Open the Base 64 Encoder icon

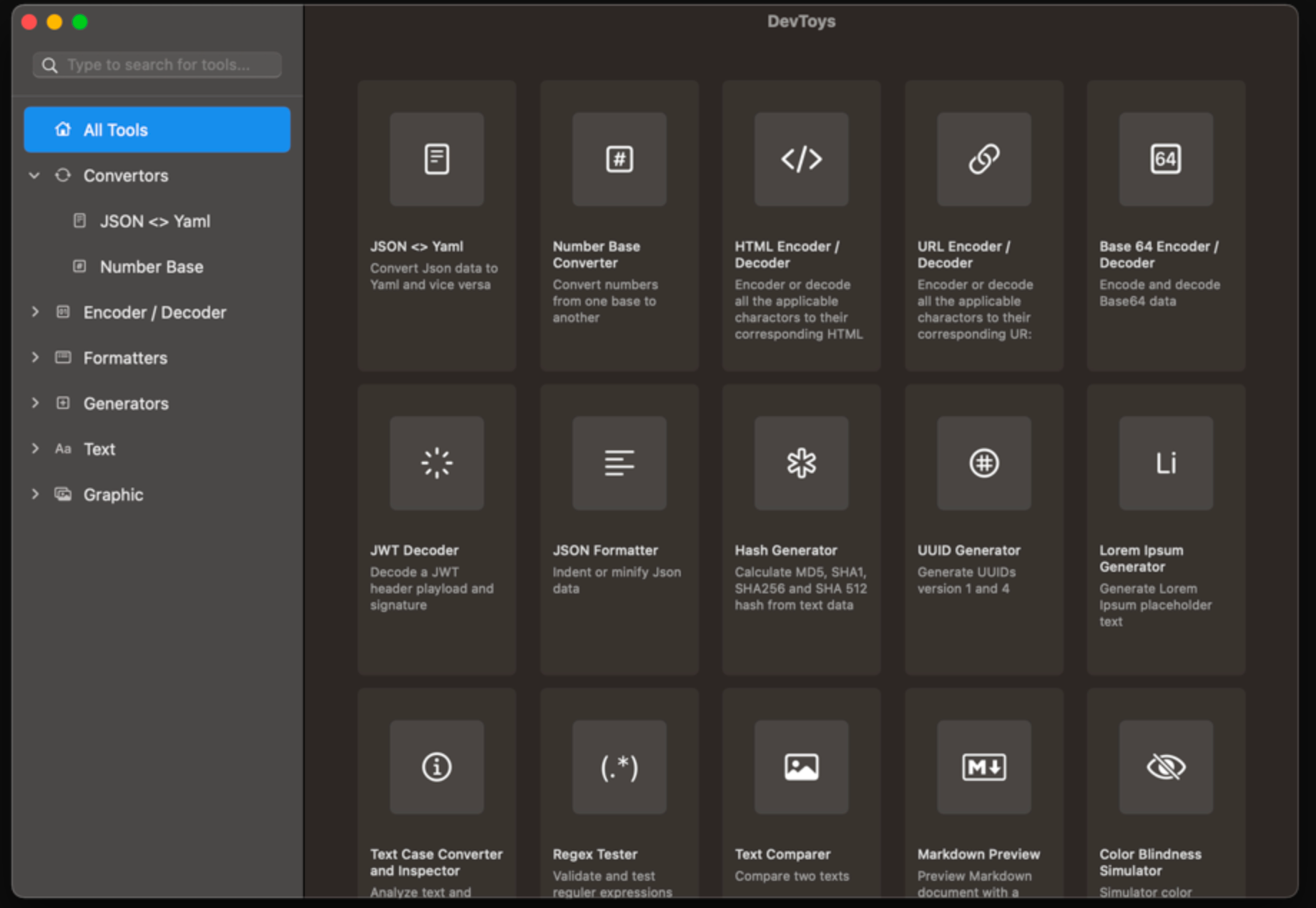pyautogui.click(x=1166, y=159)
